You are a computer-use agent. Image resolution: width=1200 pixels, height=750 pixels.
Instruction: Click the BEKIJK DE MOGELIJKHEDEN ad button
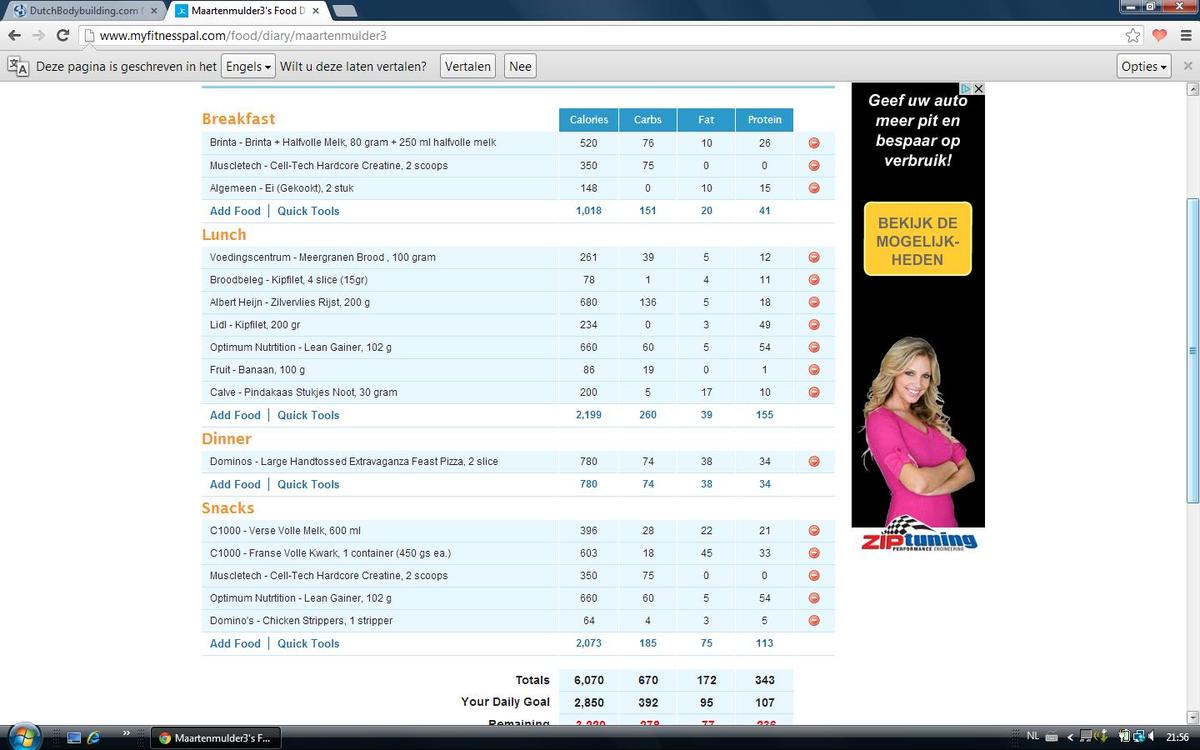coord(917,239)
